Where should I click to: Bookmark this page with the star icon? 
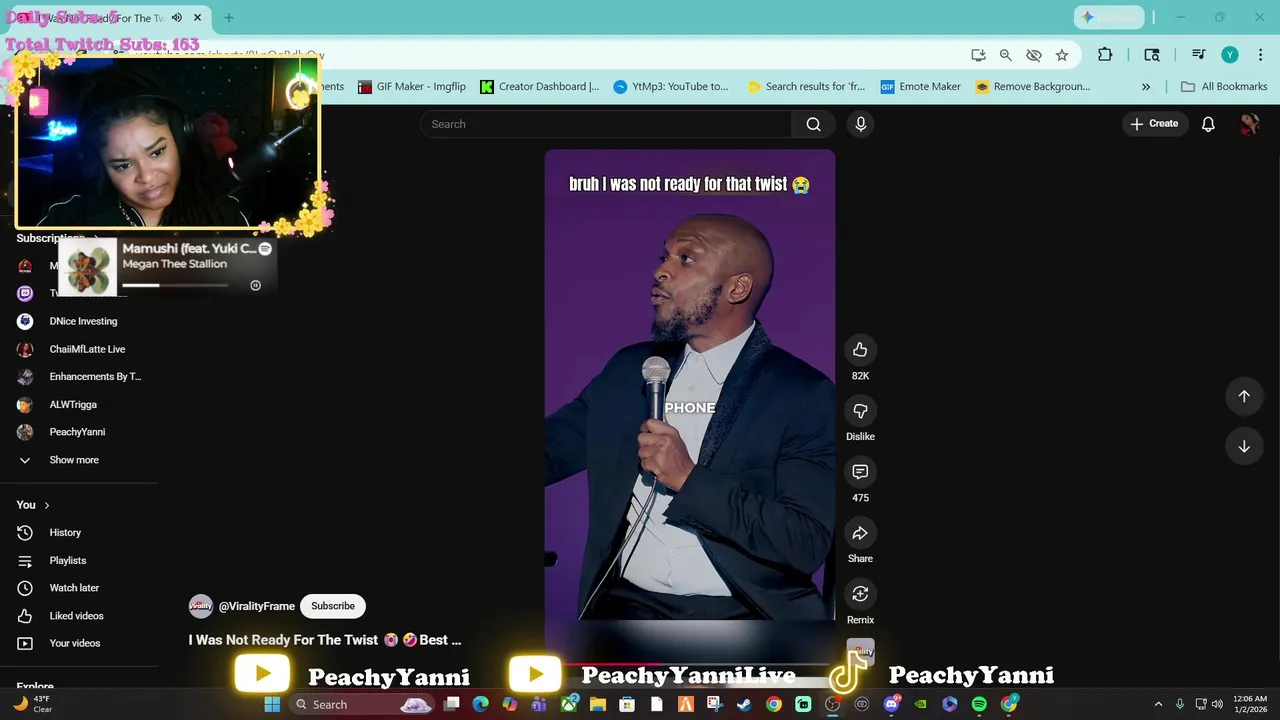click(1062, 55)
